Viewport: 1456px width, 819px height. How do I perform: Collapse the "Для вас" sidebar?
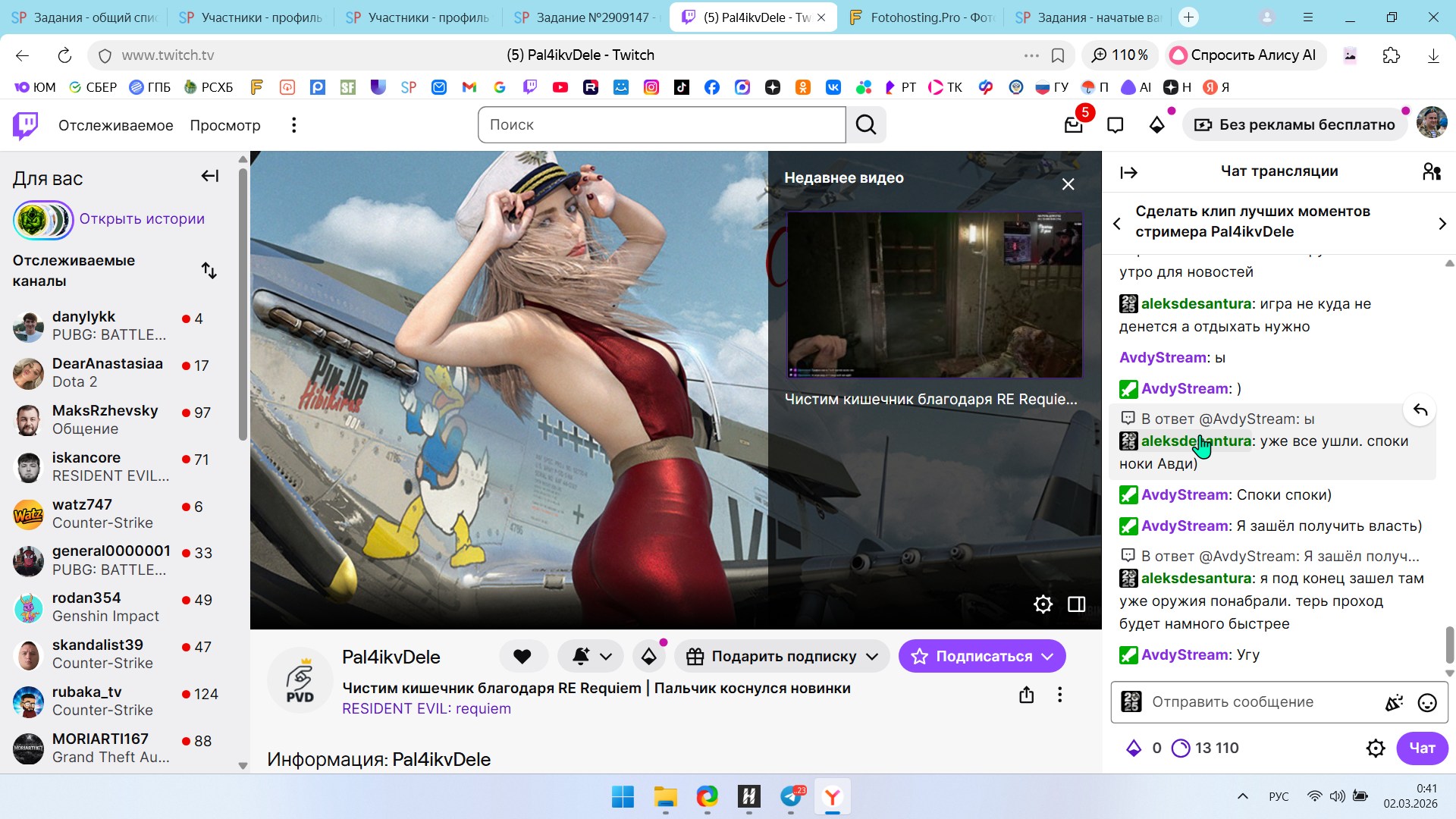210,177
